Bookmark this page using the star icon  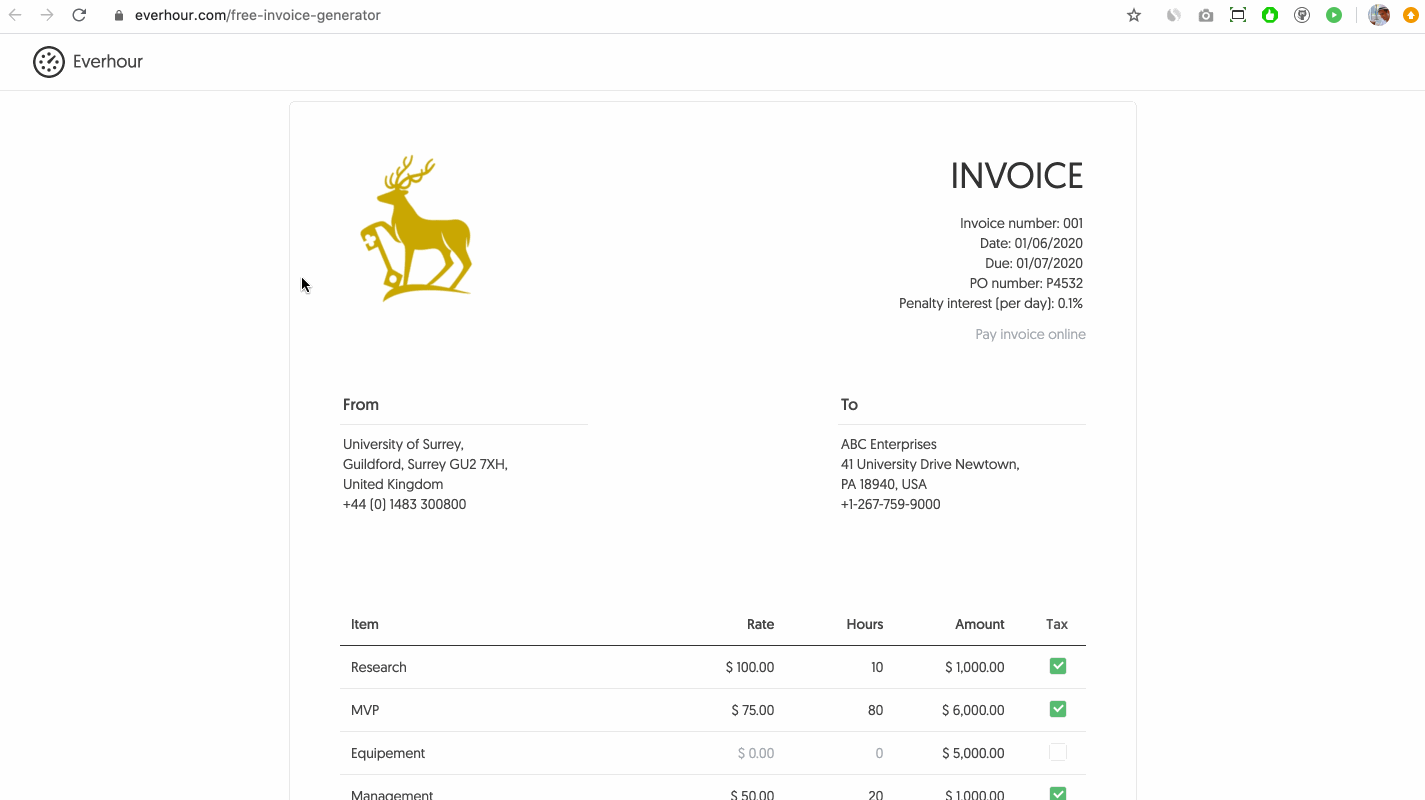1133,15
